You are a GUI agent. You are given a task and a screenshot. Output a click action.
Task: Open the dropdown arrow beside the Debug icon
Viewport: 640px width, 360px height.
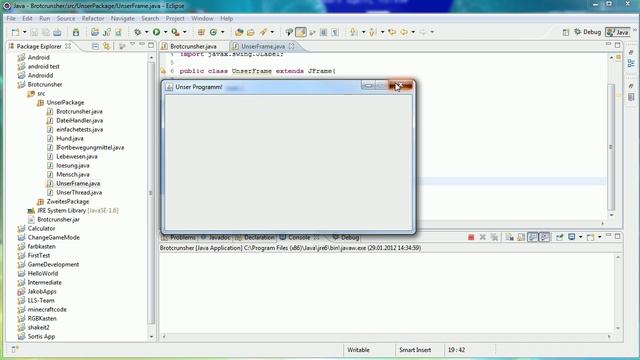tap(147, 32)
